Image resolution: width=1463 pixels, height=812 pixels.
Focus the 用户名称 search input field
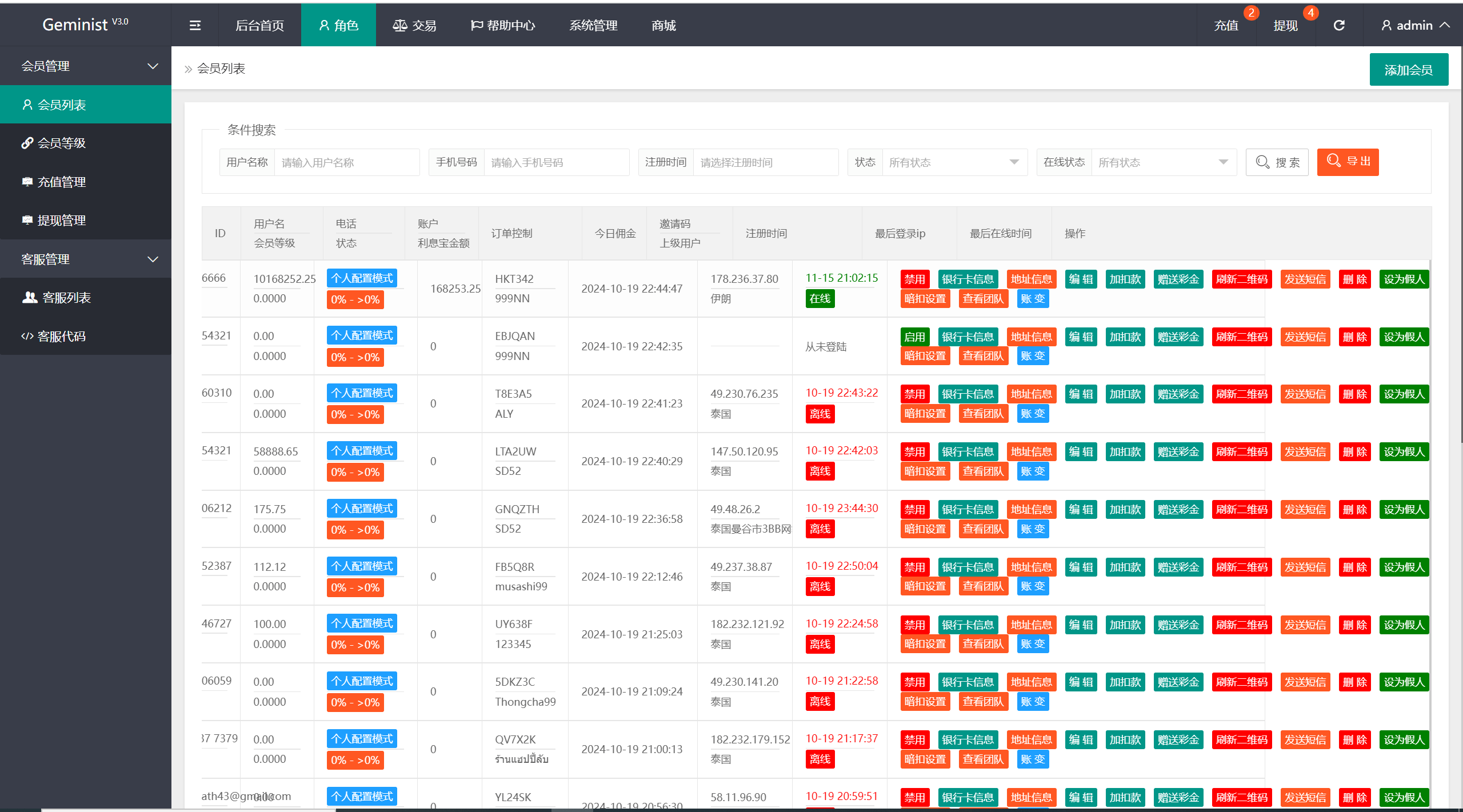tap(346, 162)
